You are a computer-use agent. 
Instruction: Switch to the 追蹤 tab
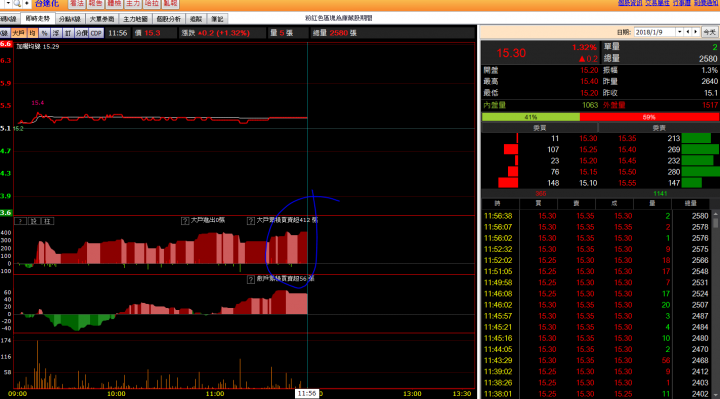click(196, 19)
